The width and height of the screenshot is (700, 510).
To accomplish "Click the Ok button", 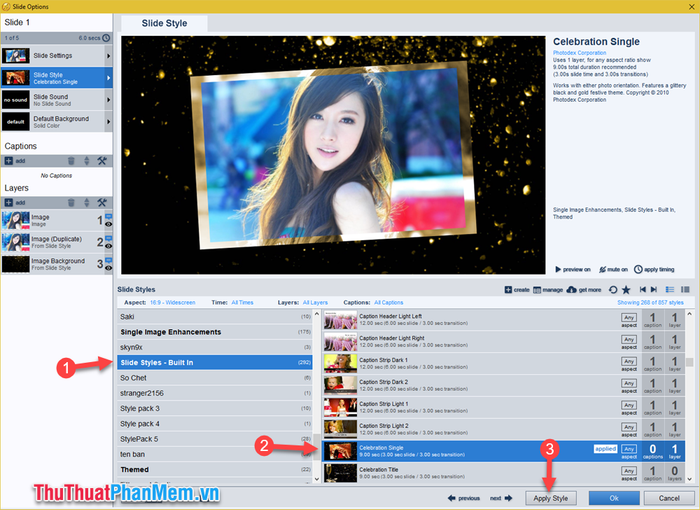I will coord(614,498).
